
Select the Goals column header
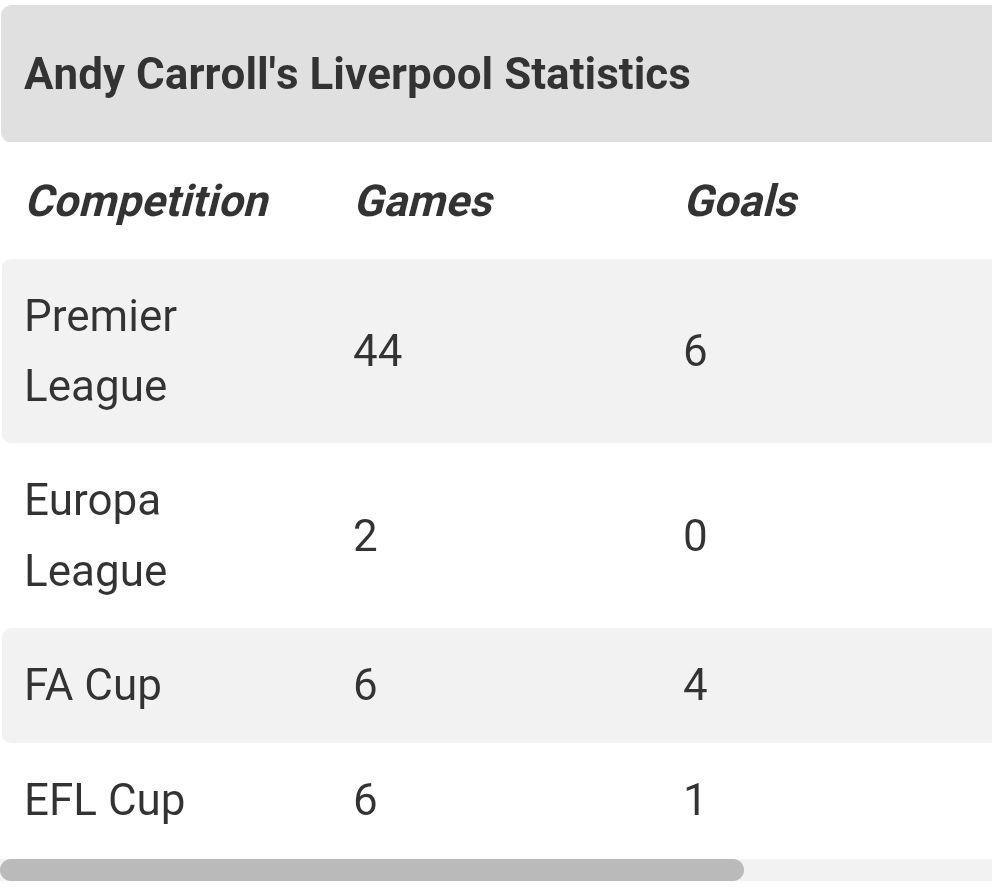pyautogui.click(x=741, y=201)
